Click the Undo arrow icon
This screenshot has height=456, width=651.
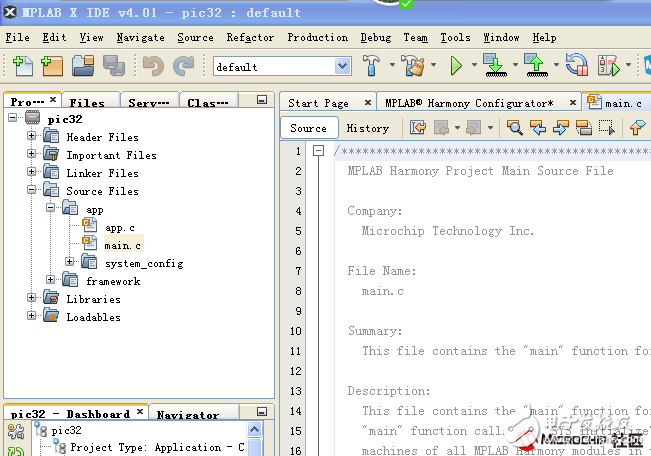click(x=153, y=66)
